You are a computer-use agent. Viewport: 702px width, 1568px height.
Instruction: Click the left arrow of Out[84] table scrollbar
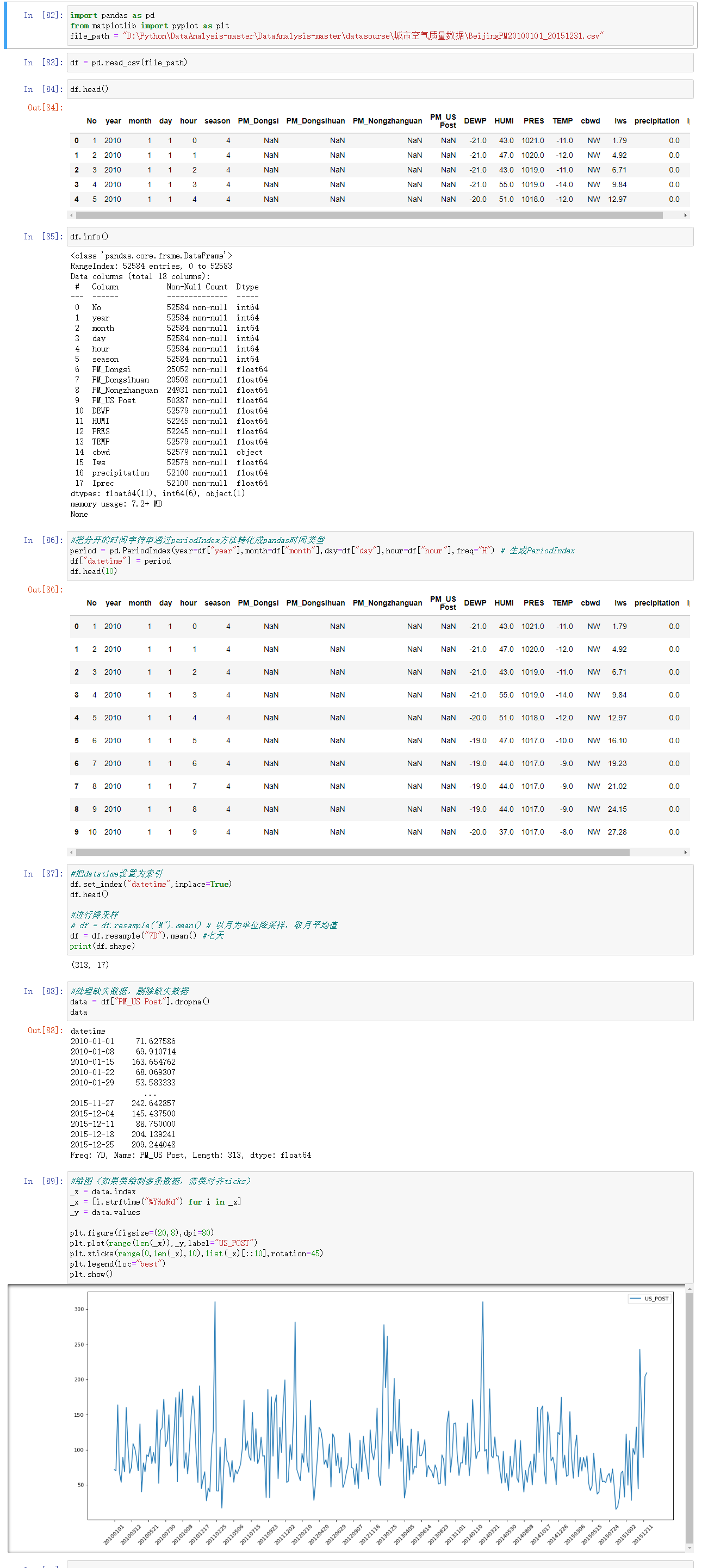coord(71,215)
